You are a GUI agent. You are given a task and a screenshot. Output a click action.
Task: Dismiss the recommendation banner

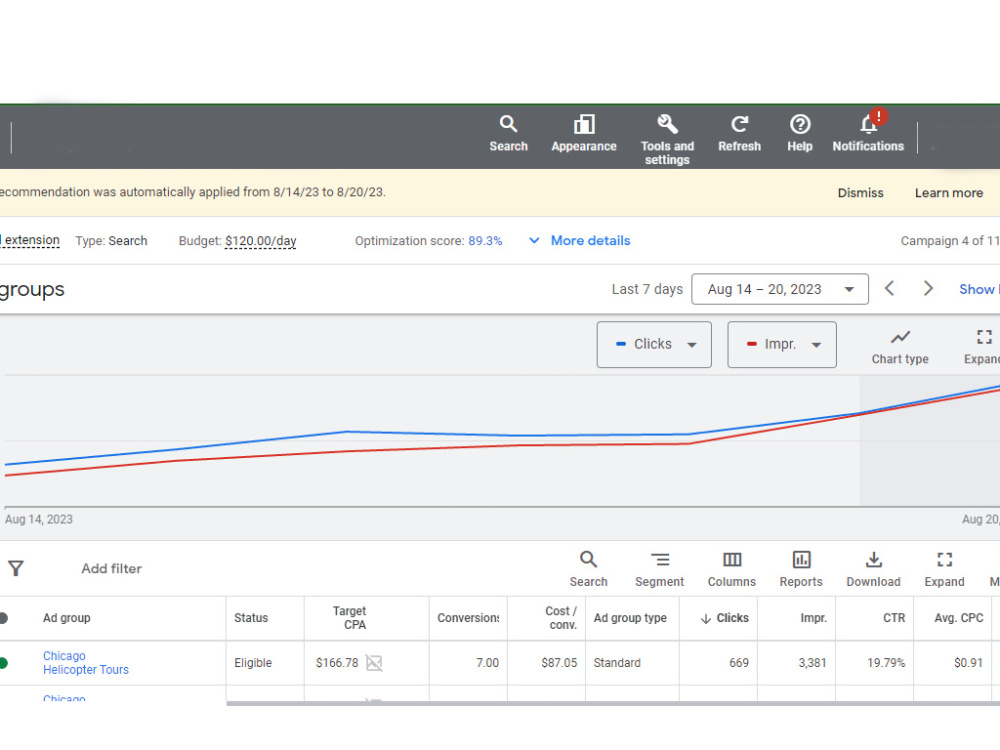[860, 193]
